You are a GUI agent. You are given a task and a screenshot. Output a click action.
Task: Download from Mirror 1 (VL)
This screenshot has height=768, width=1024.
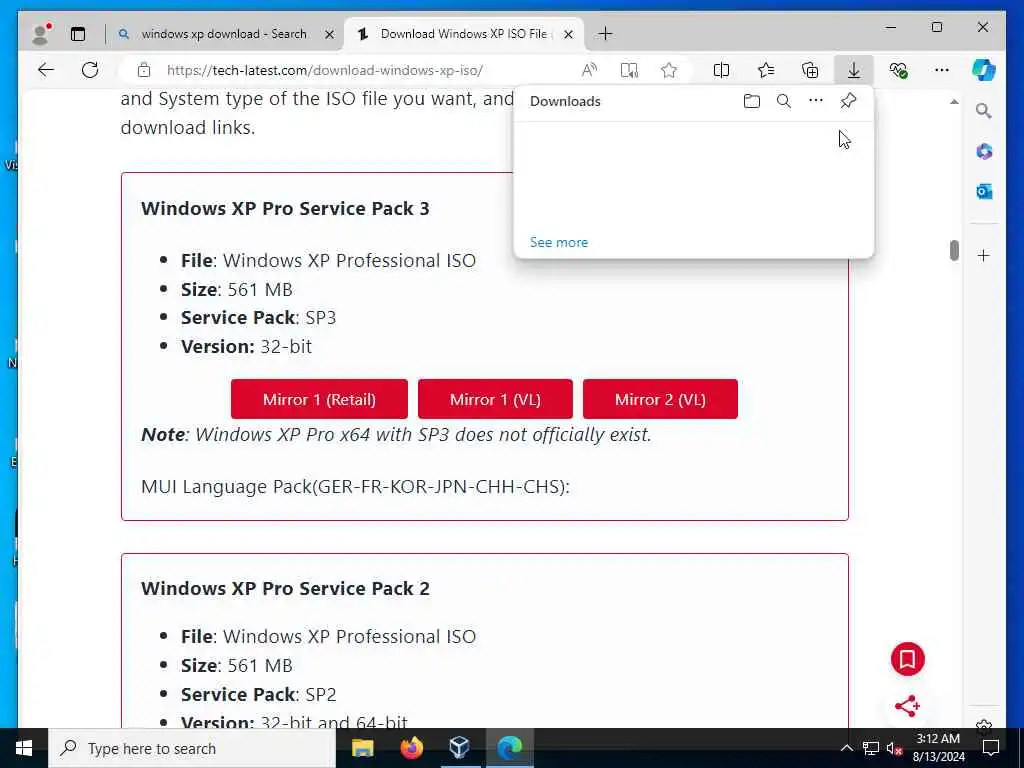pyautogui.click(x=495, y=399)
